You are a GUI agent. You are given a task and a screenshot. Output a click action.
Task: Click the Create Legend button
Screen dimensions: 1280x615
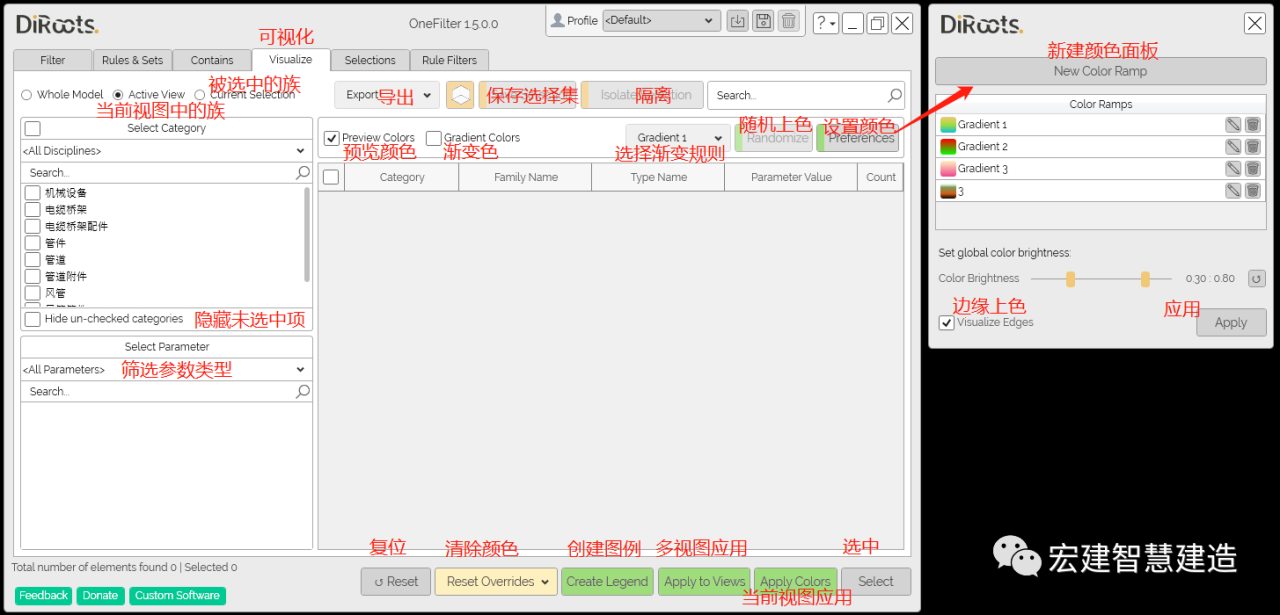pos(607,582)
